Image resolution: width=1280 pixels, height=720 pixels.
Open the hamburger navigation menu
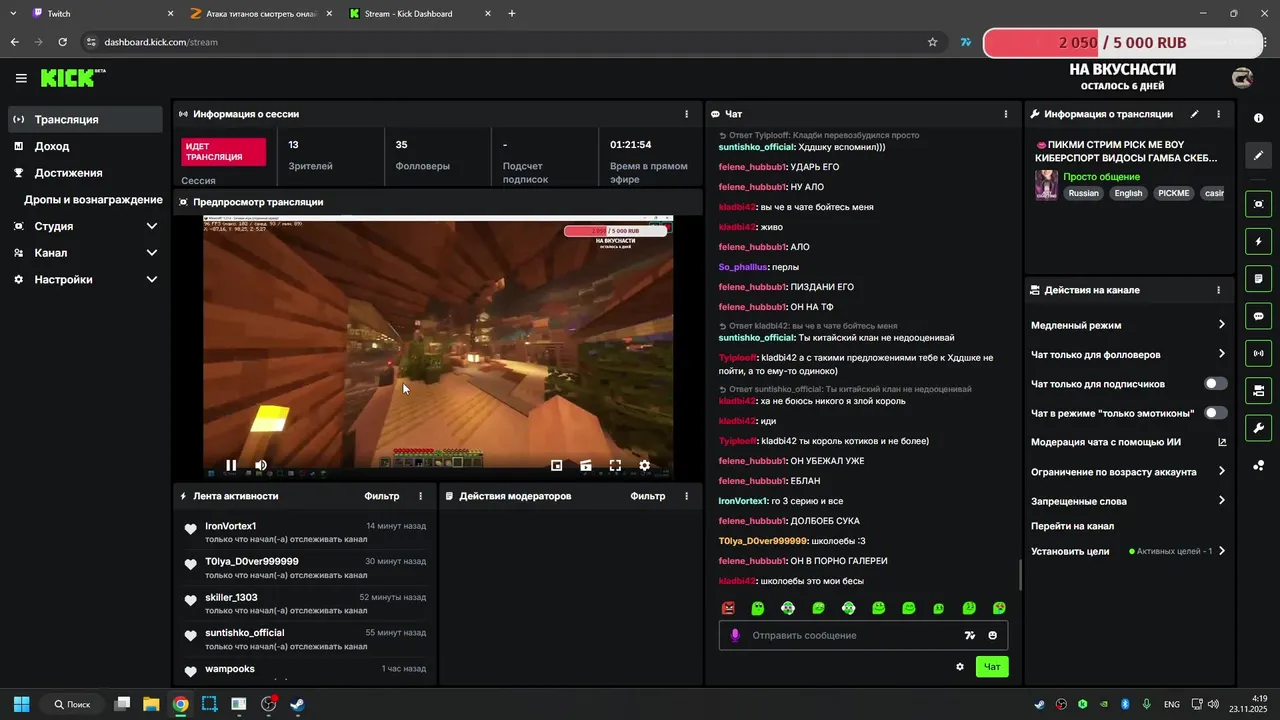(x=21, y=78)
